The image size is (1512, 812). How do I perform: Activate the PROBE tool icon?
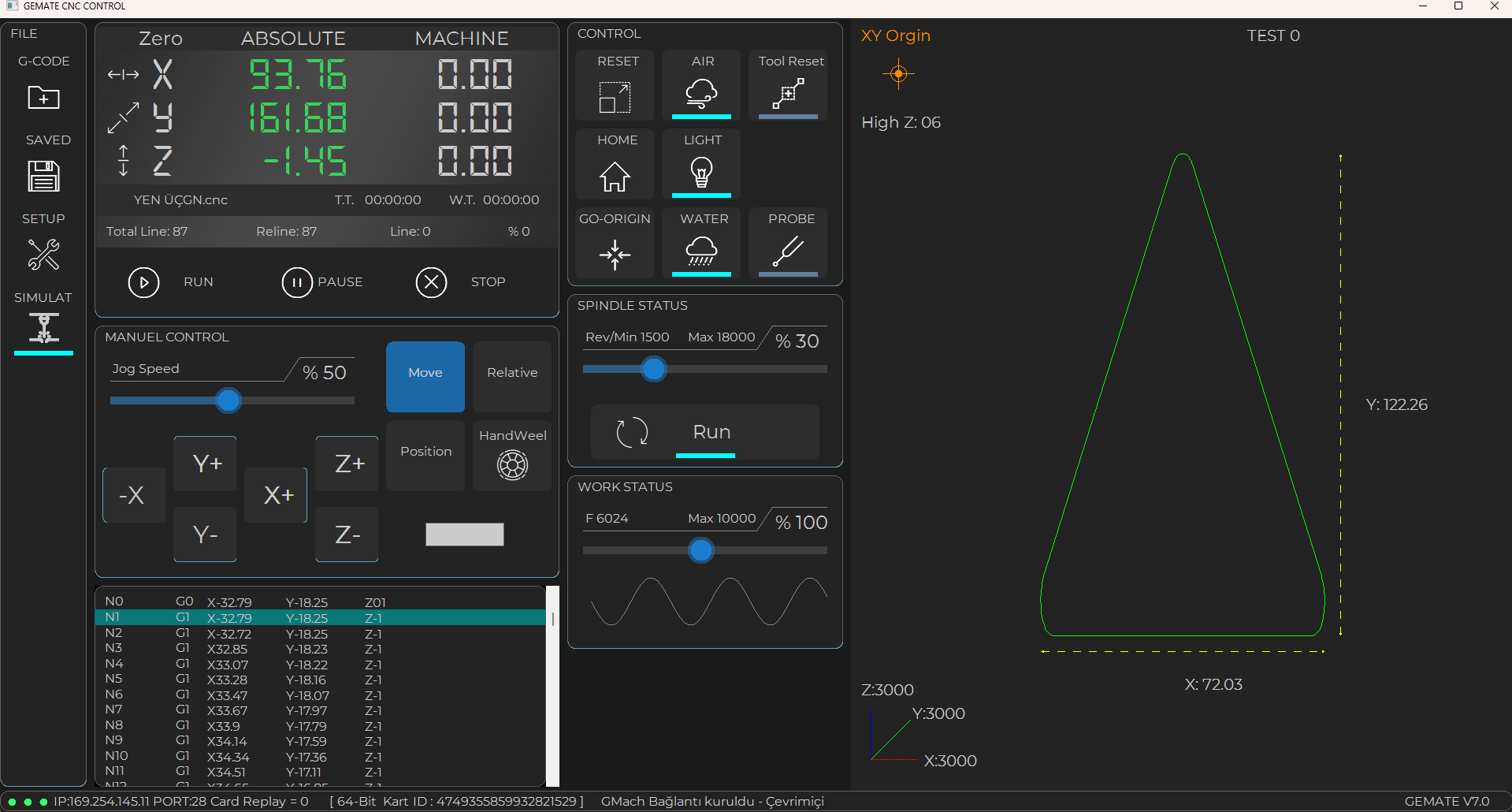click(788, 252)
